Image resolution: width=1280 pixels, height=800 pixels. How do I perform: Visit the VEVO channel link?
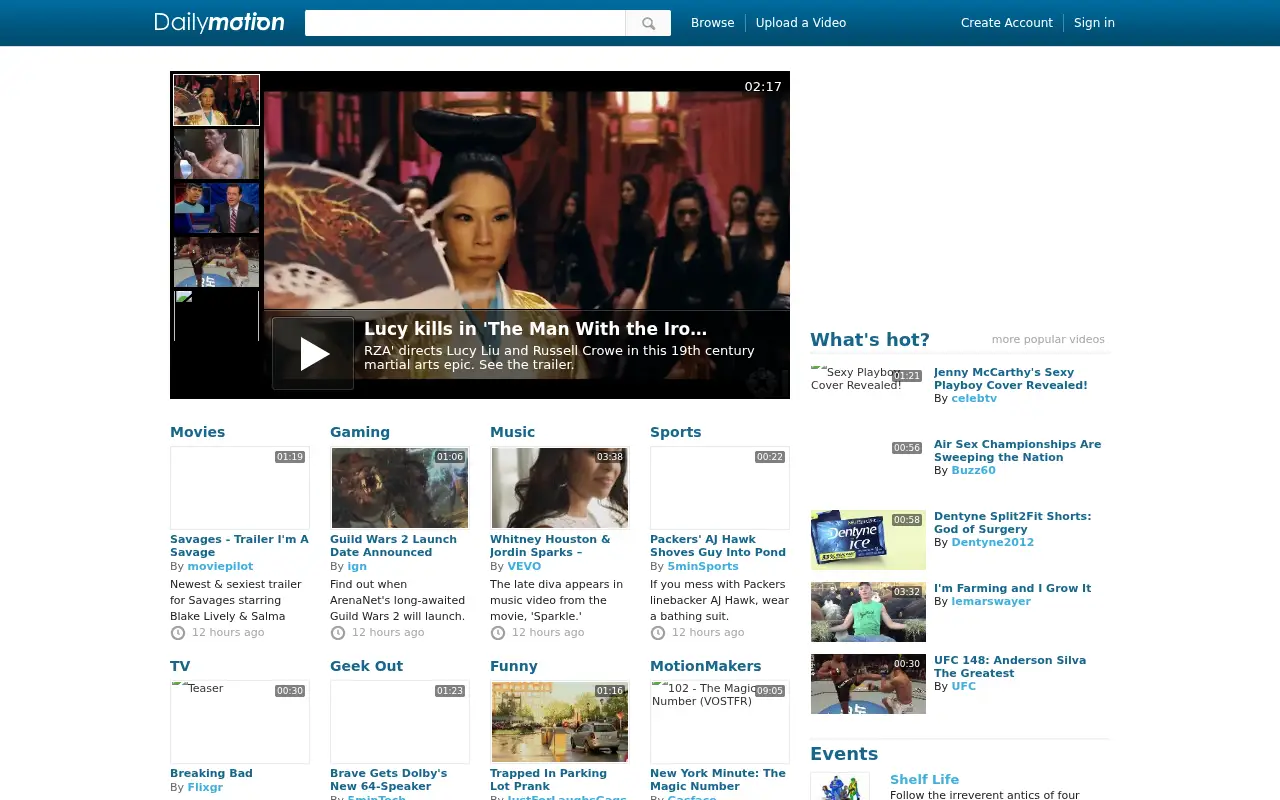tap(524, 567)
